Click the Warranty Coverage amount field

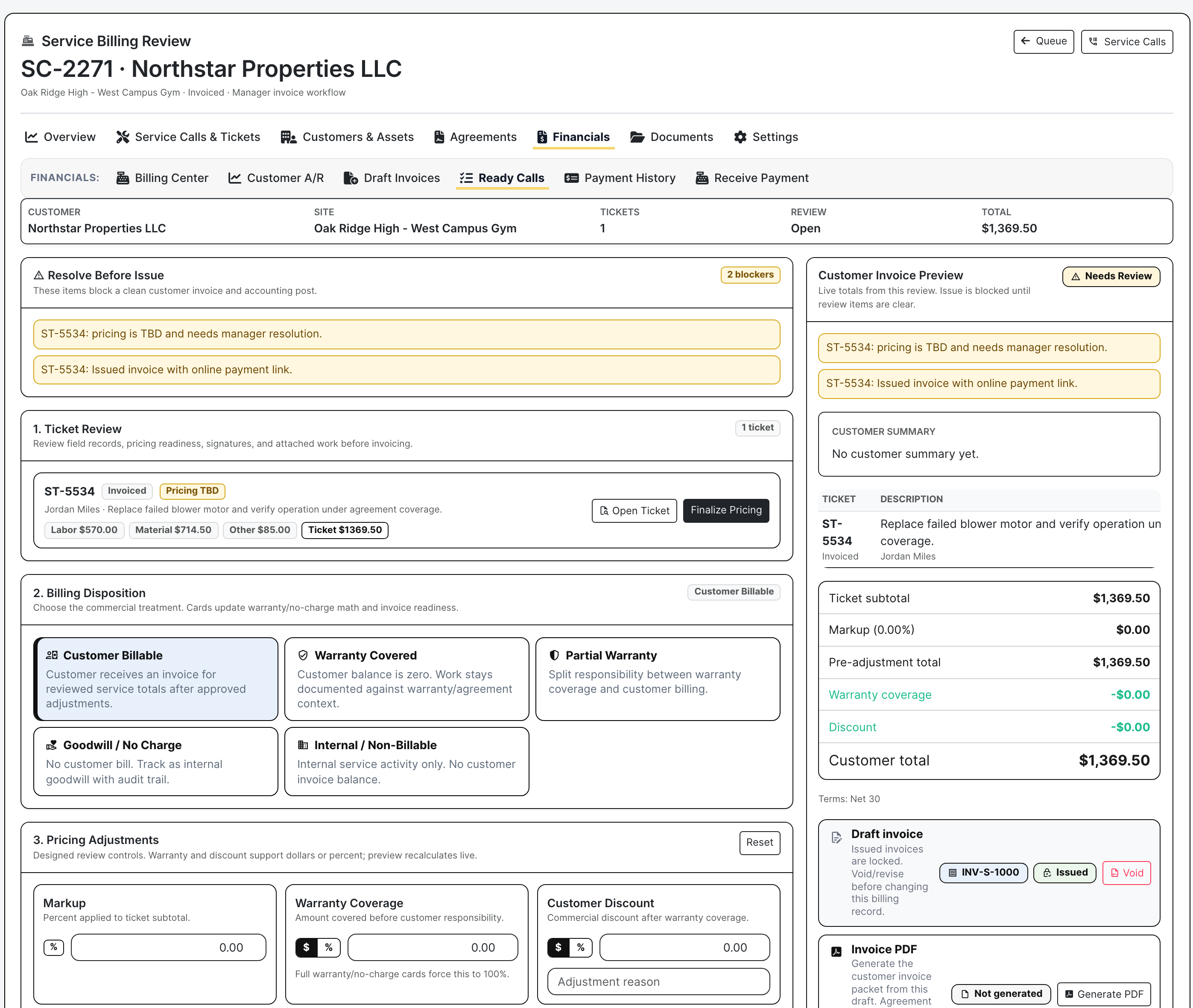pyautogui.click(x=433, y=947)
